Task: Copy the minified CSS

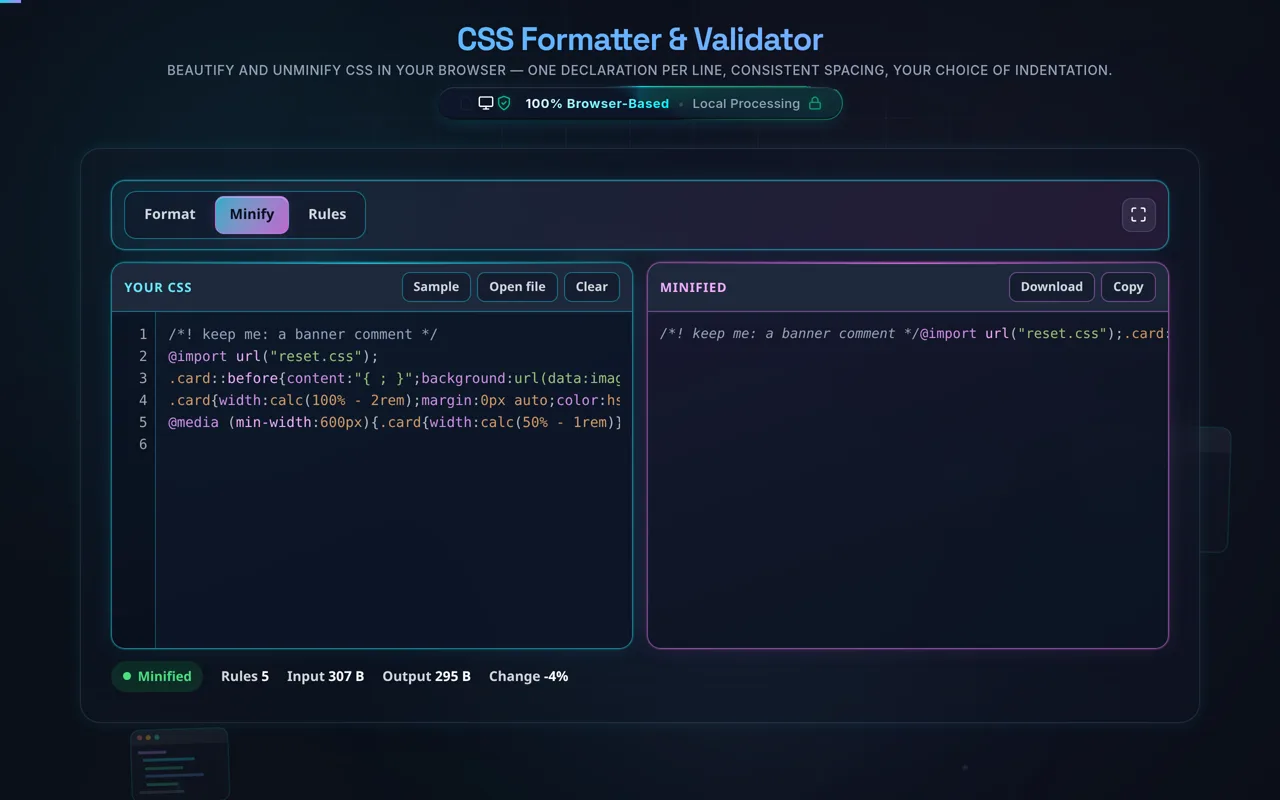Action: coord(1128,287)
